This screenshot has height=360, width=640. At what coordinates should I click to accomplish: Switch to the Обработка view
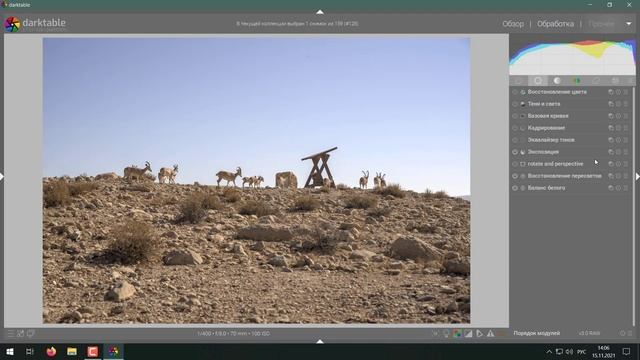coord(555,24)
